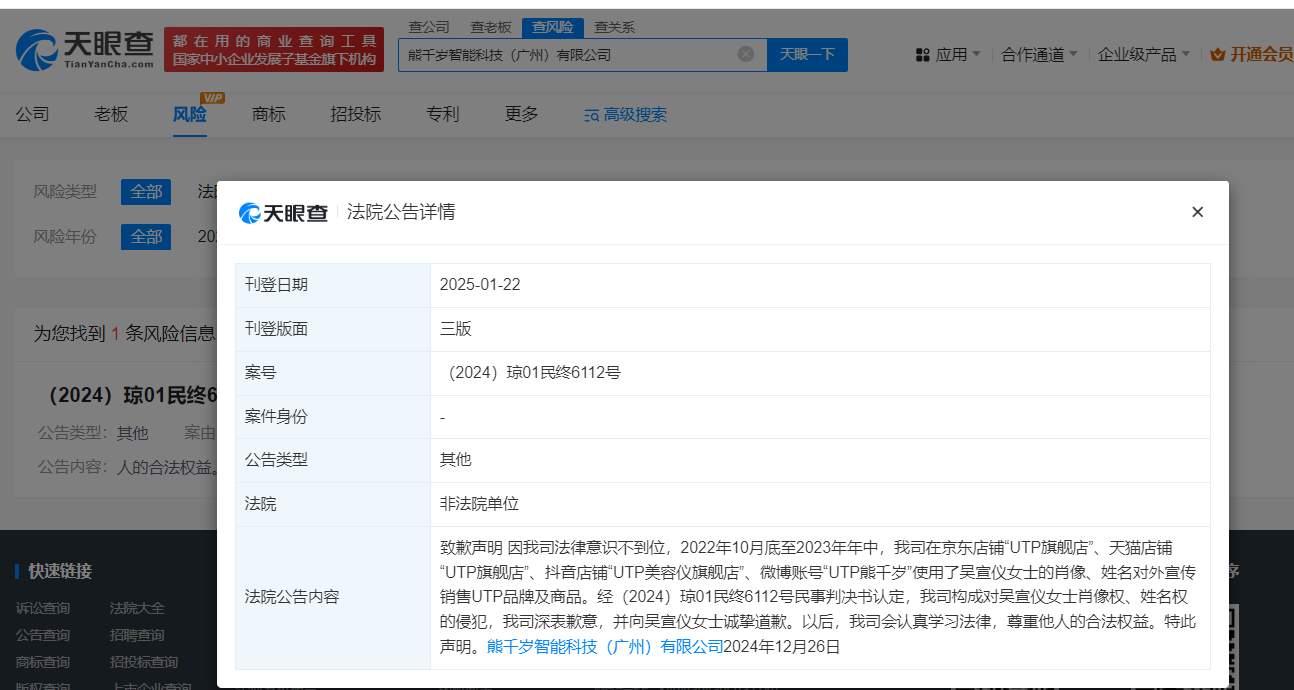
Task: Select 全部 risk year filter
Action: 146,237
